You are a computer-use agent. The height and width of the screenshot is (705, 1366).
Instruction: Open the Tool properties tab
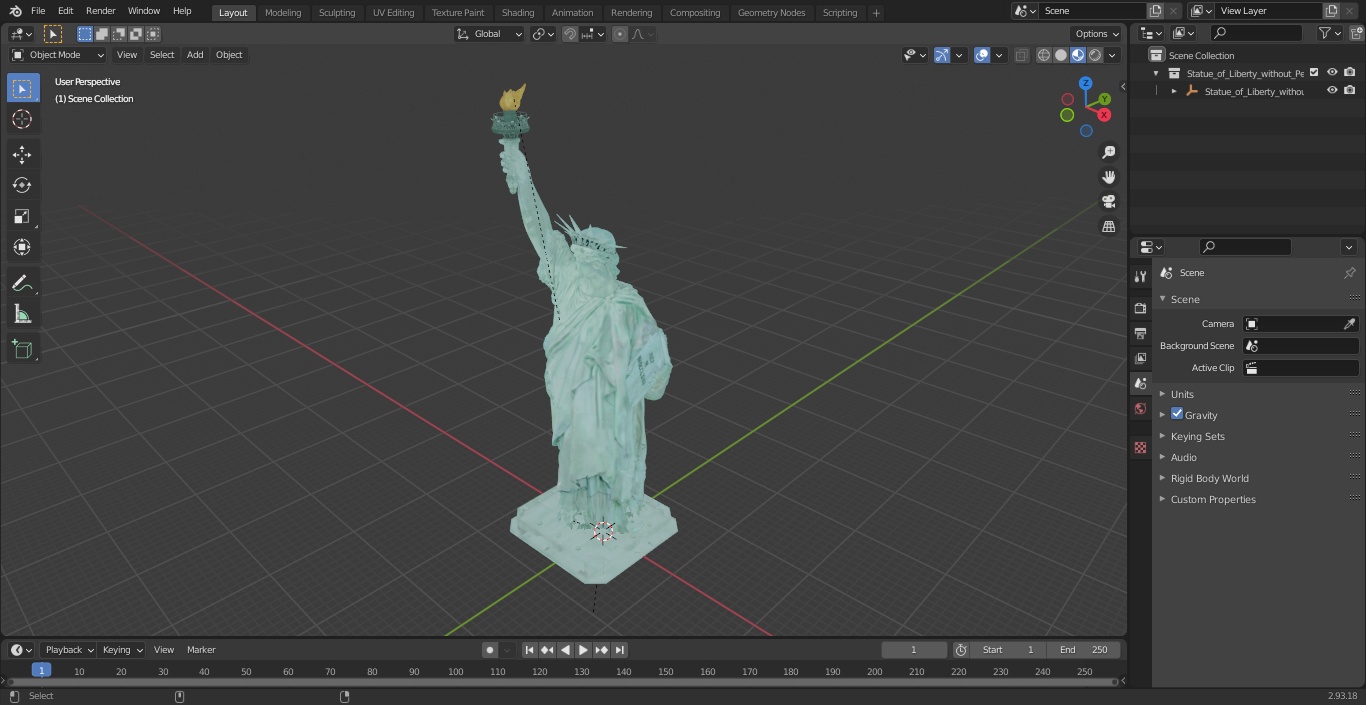coord(1140,276)
